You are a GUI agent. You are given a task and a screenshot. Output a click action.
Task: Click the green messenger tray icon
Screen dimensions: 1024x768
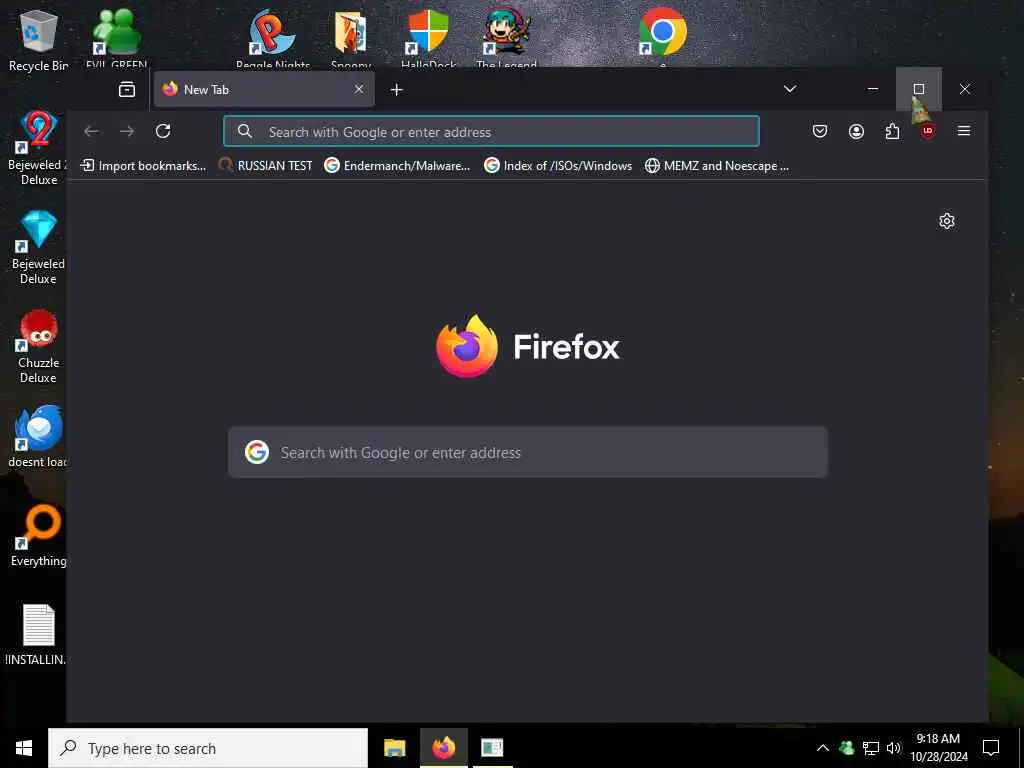[846, 748]
